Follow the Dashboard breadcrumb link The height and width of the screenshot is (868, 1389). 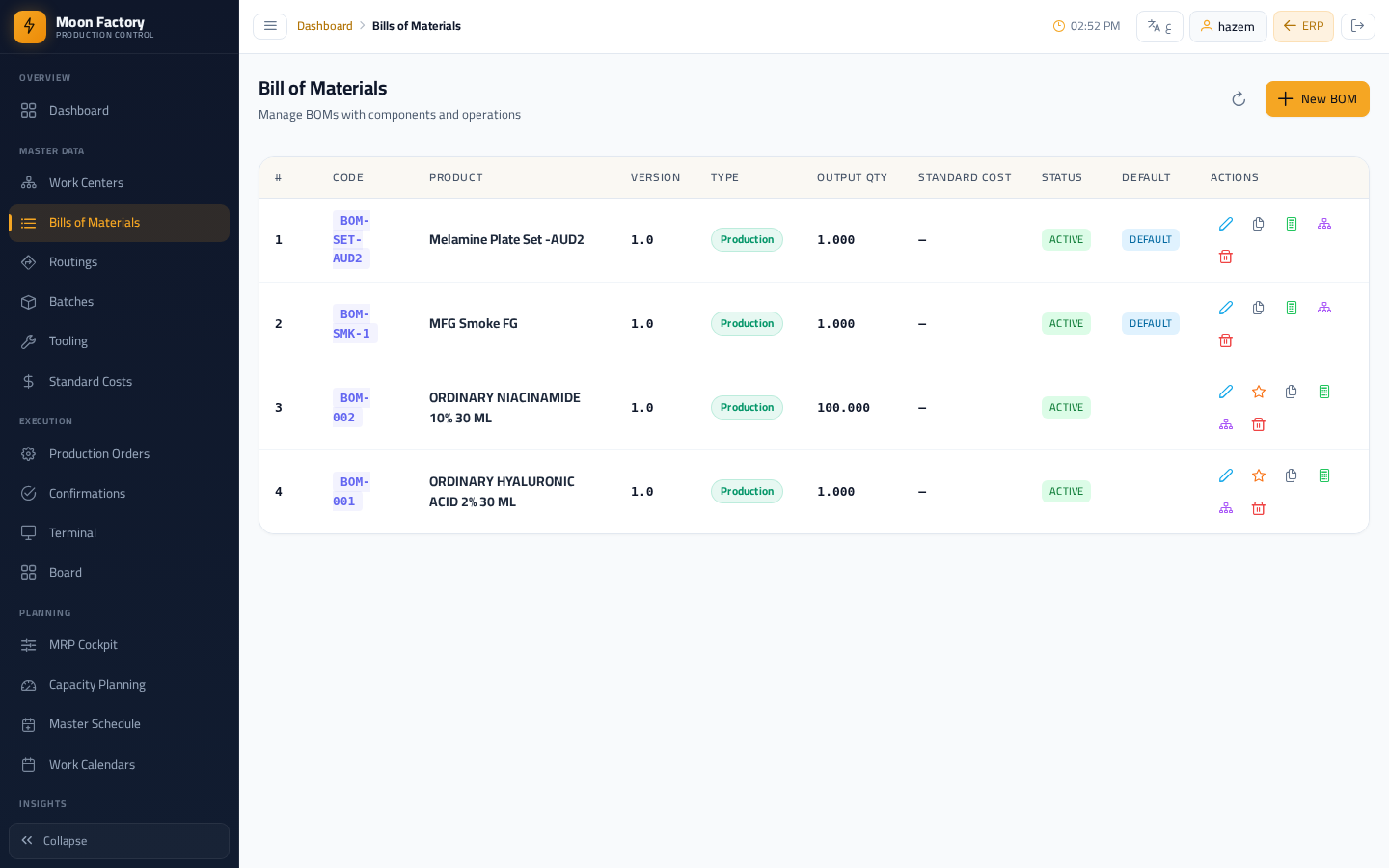click(x=325, y=26)
